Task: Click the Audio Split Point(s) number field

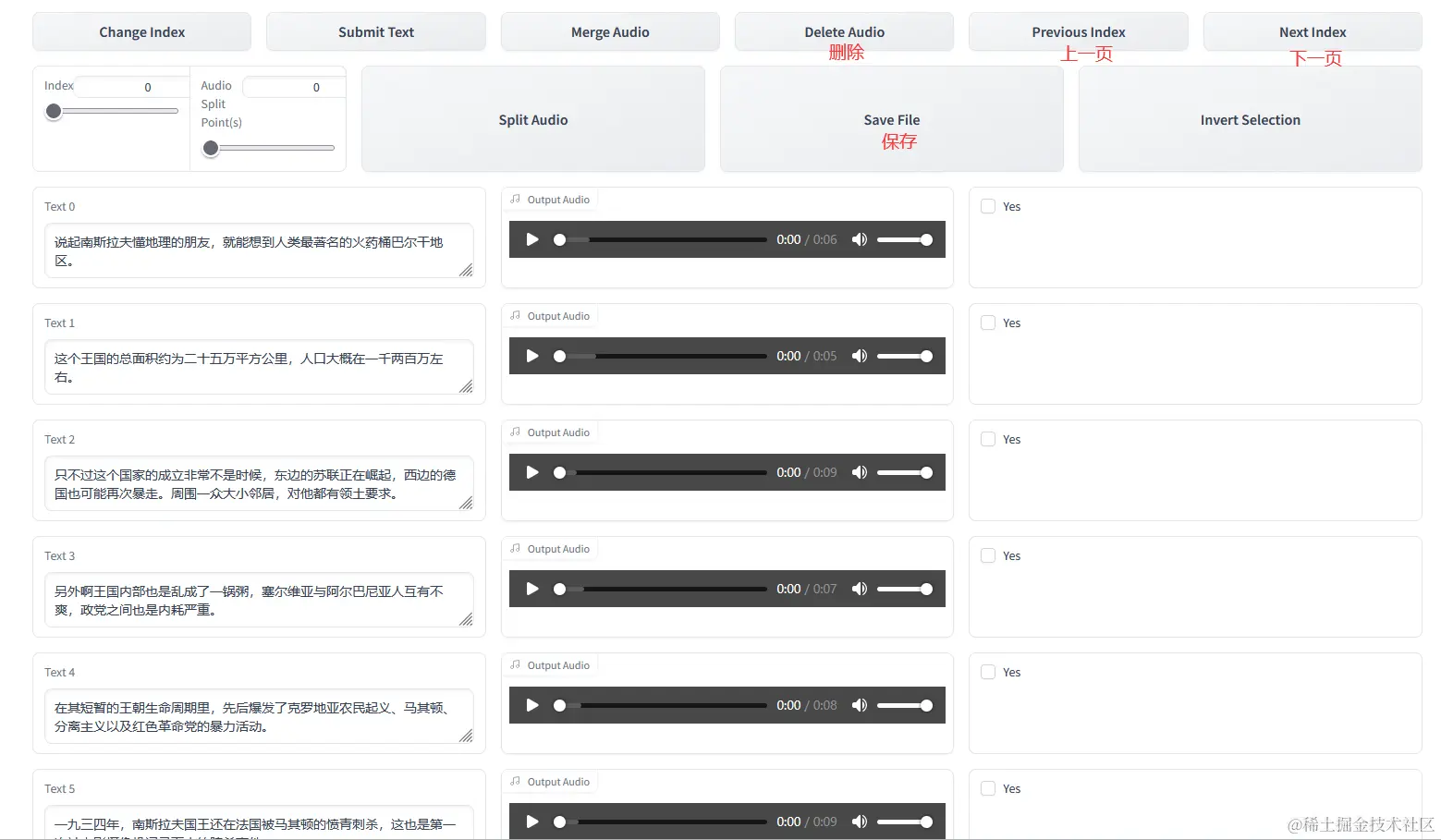Action: coord(294,87)
